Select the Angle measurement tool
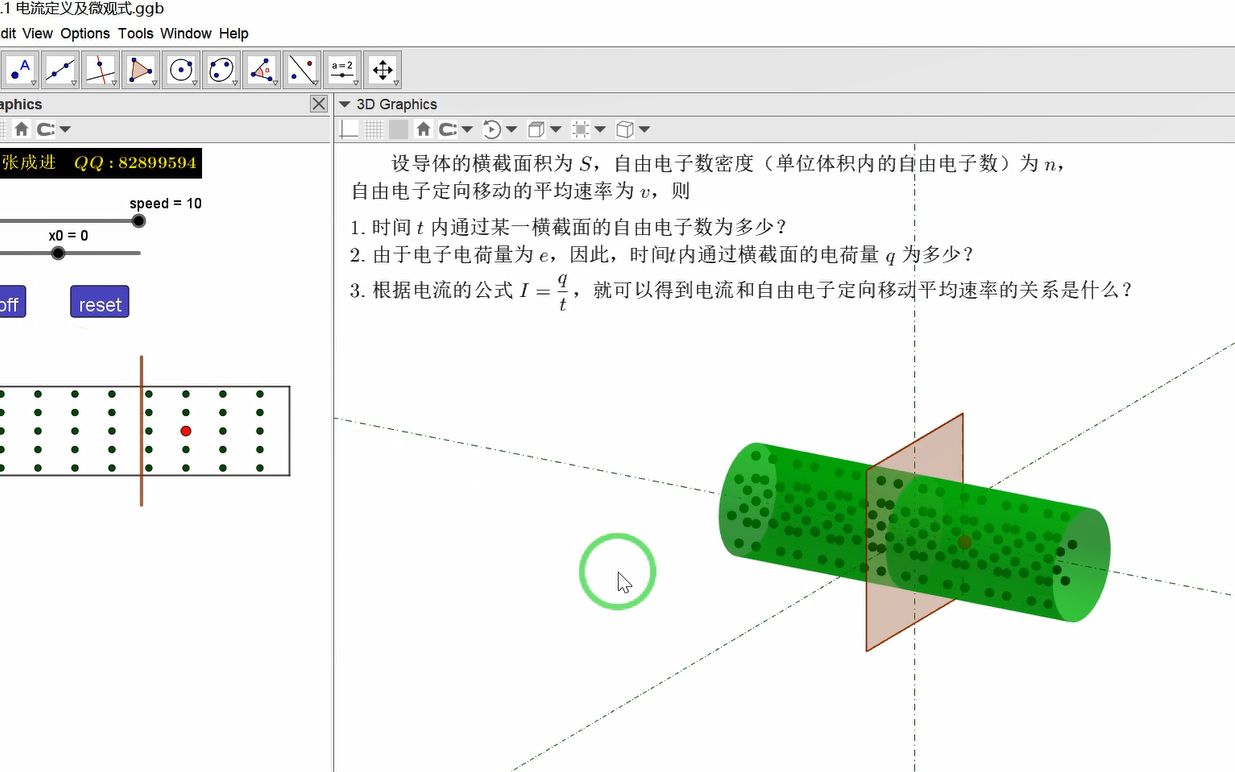This screenshot has height=772, width=1235. point(260,69)
